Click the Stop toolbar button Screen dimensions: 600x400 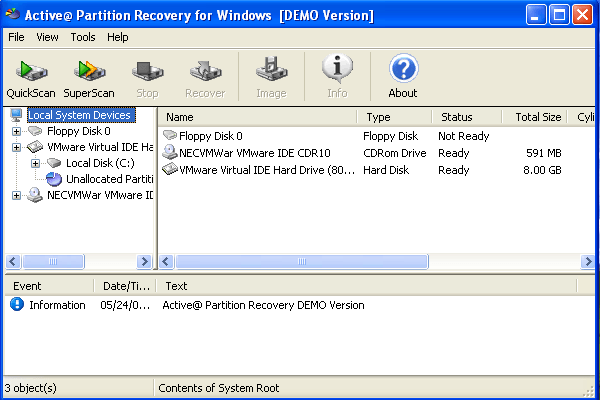(x=147, y=78)
